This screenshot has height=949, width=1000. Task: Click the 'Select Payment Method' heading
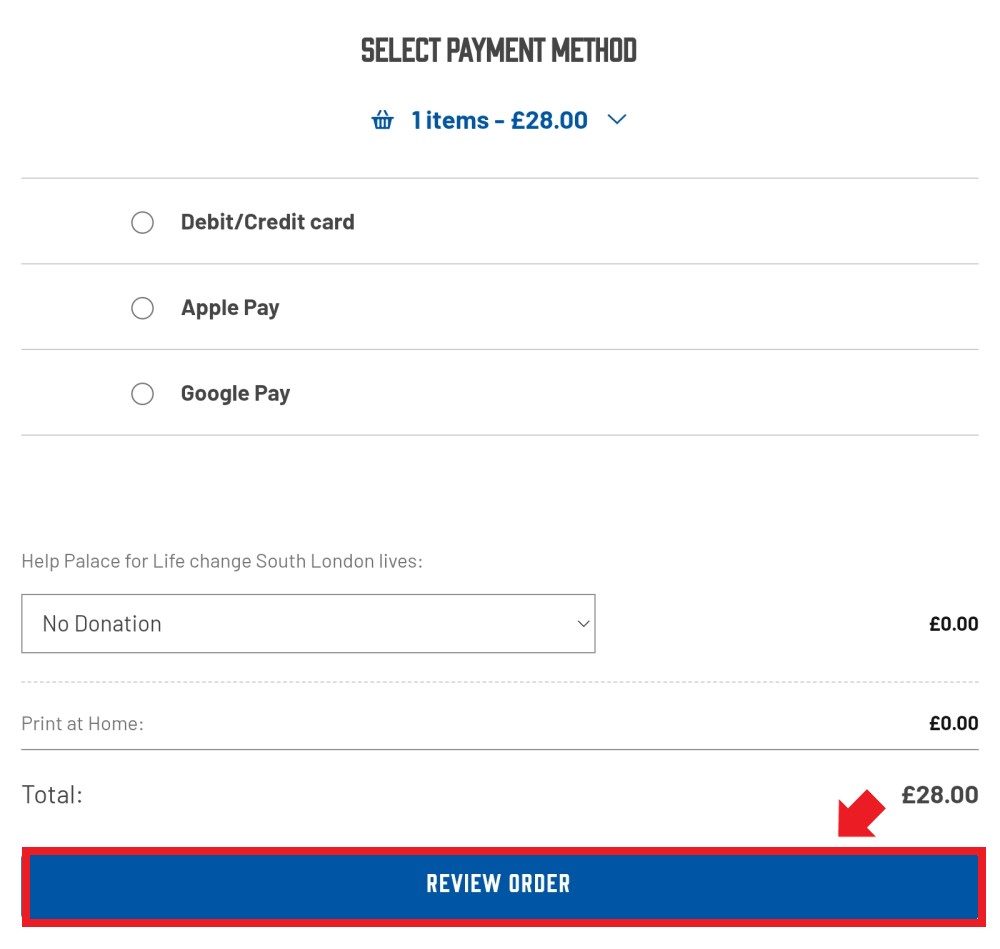[x=499, y=50]
